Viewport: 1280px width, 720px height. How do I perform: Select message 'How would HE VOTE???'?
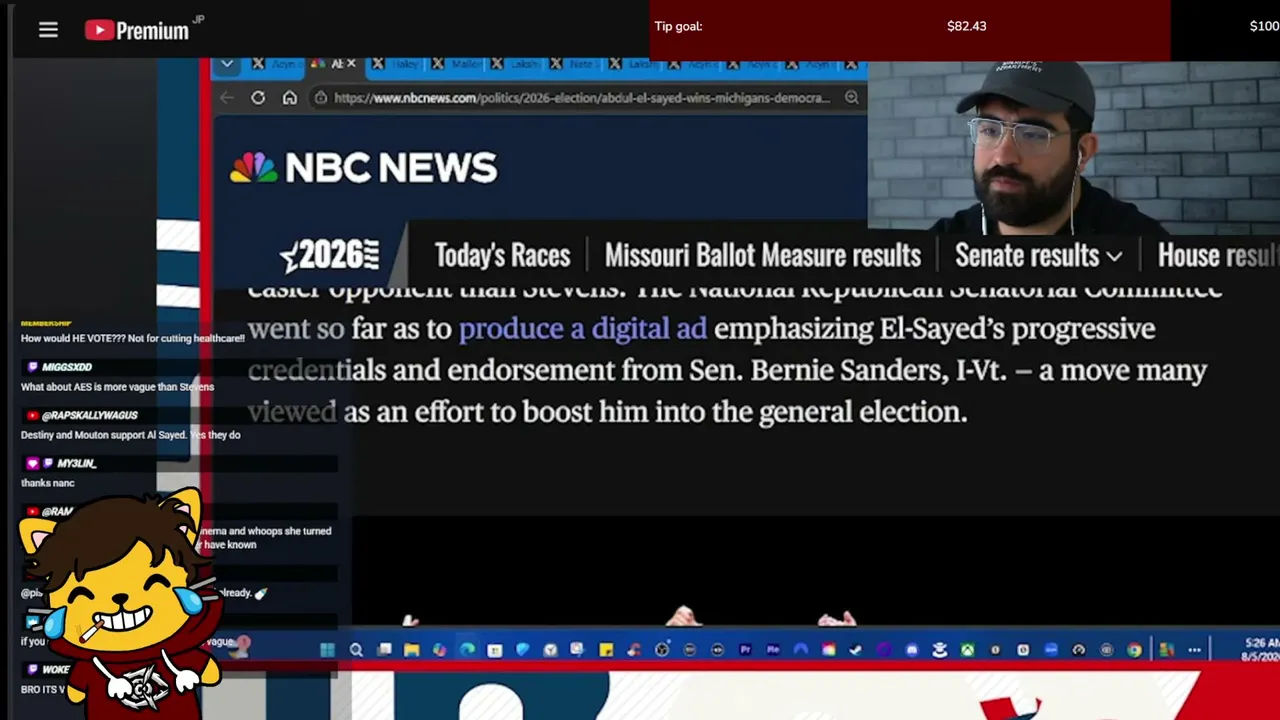pyautogui.click(x=133, y=339)
